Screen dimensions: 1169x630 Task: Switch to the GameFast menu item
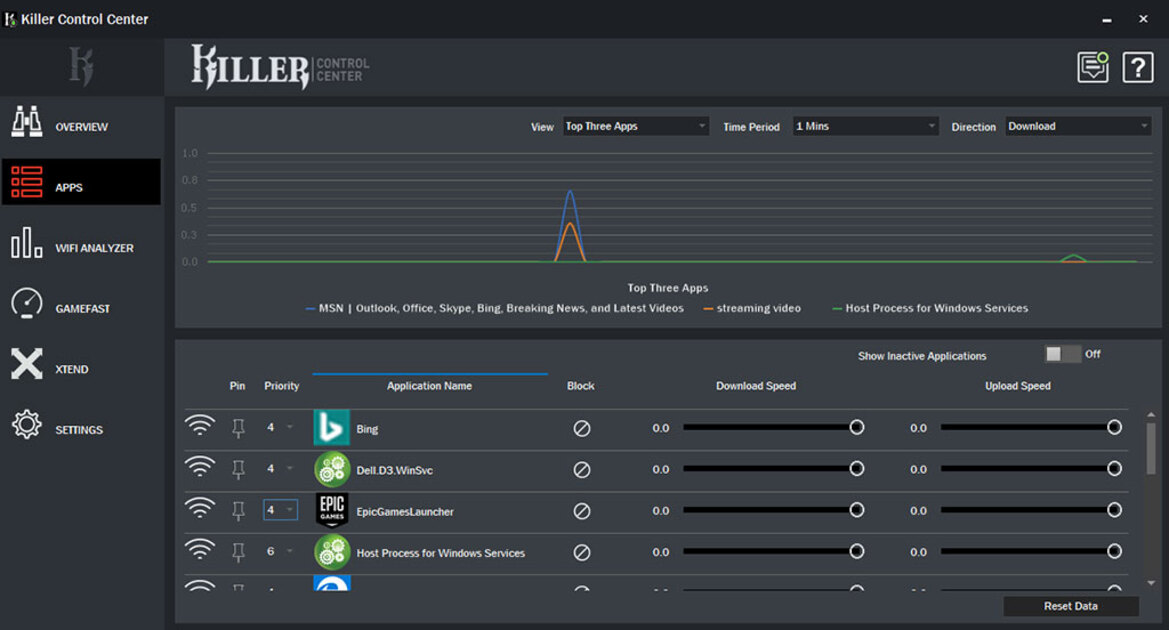[x=82, y=309]
